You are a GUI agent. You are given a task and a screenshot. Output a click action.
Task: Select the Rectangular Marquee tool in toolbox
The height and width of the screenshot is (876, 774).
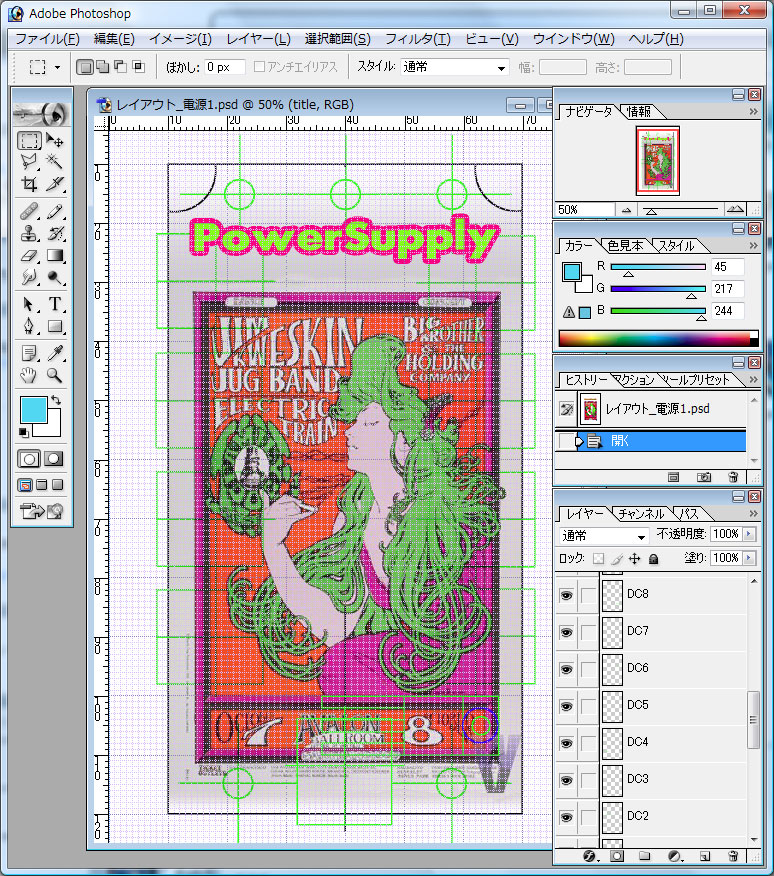point(29,140)
